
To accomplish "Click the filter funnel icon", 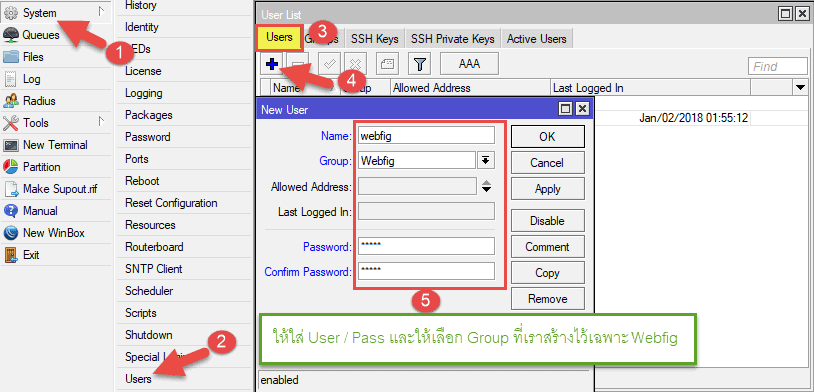I will pyautogui.click(x=420, y=64).
